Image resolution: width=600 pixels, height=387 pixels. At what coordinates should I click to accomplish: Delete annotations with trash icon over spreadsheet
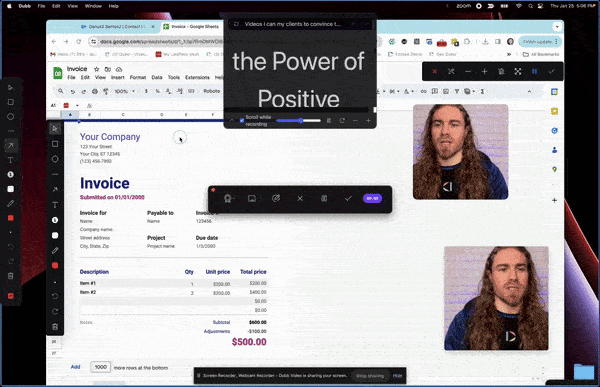point(55,327)
